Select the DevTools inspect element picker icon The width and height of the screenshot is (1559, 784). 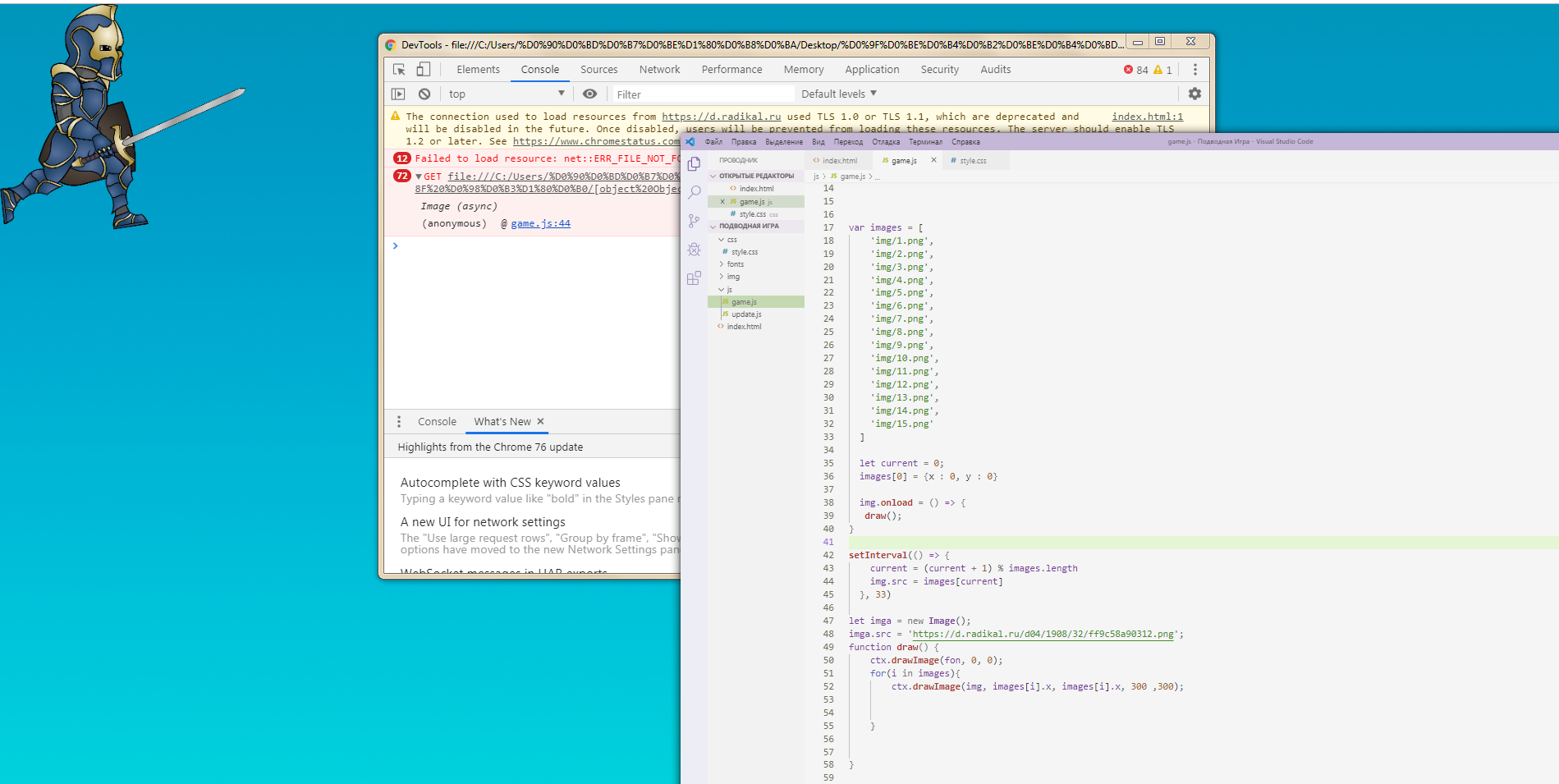click(x=399, y=70)
